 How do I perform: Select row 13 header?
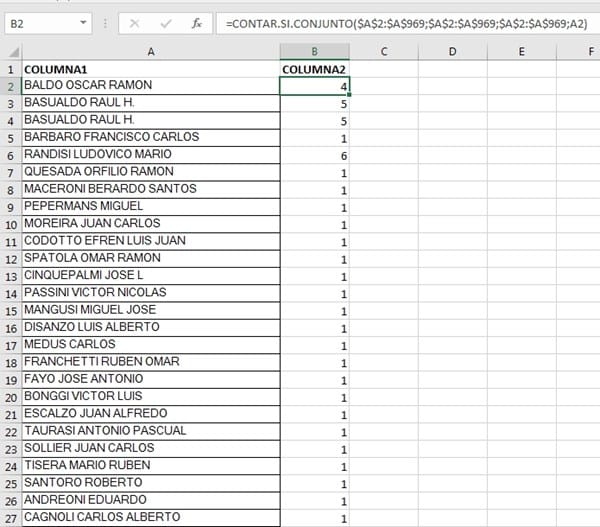point(11,276)
